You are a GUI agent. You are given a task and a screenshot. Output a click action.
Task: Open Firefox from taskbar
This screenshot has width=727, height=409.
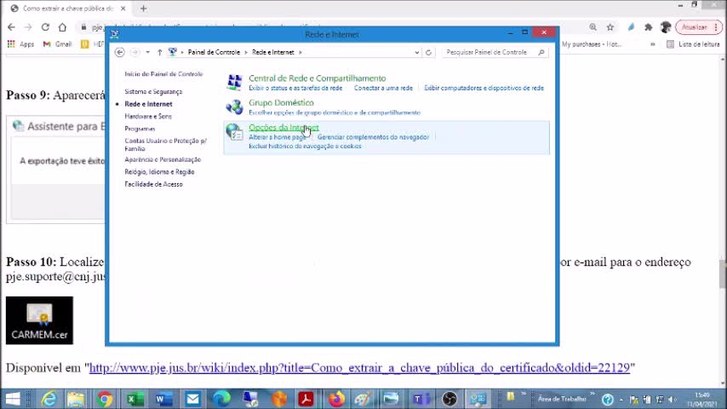pos(336,399)
